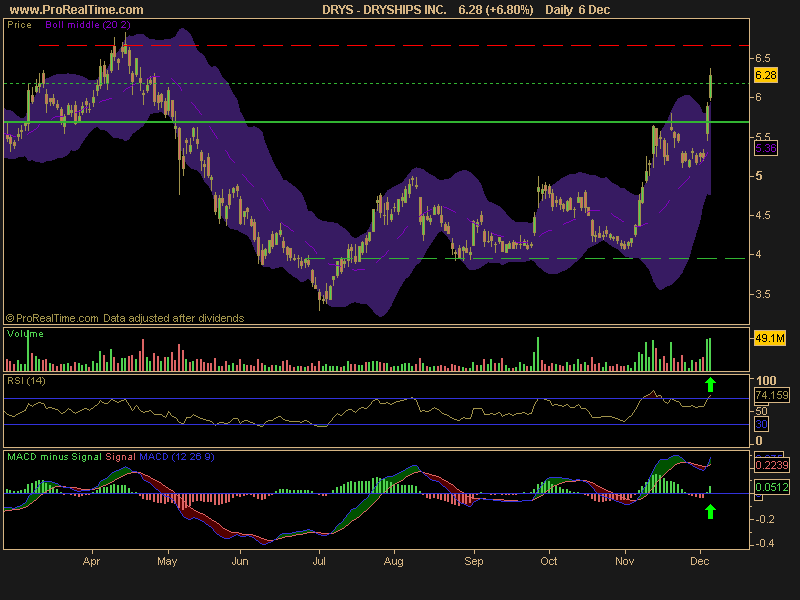Click the latest green candlestick at 6.28
800x600 pixels.
tap(711, 86)
